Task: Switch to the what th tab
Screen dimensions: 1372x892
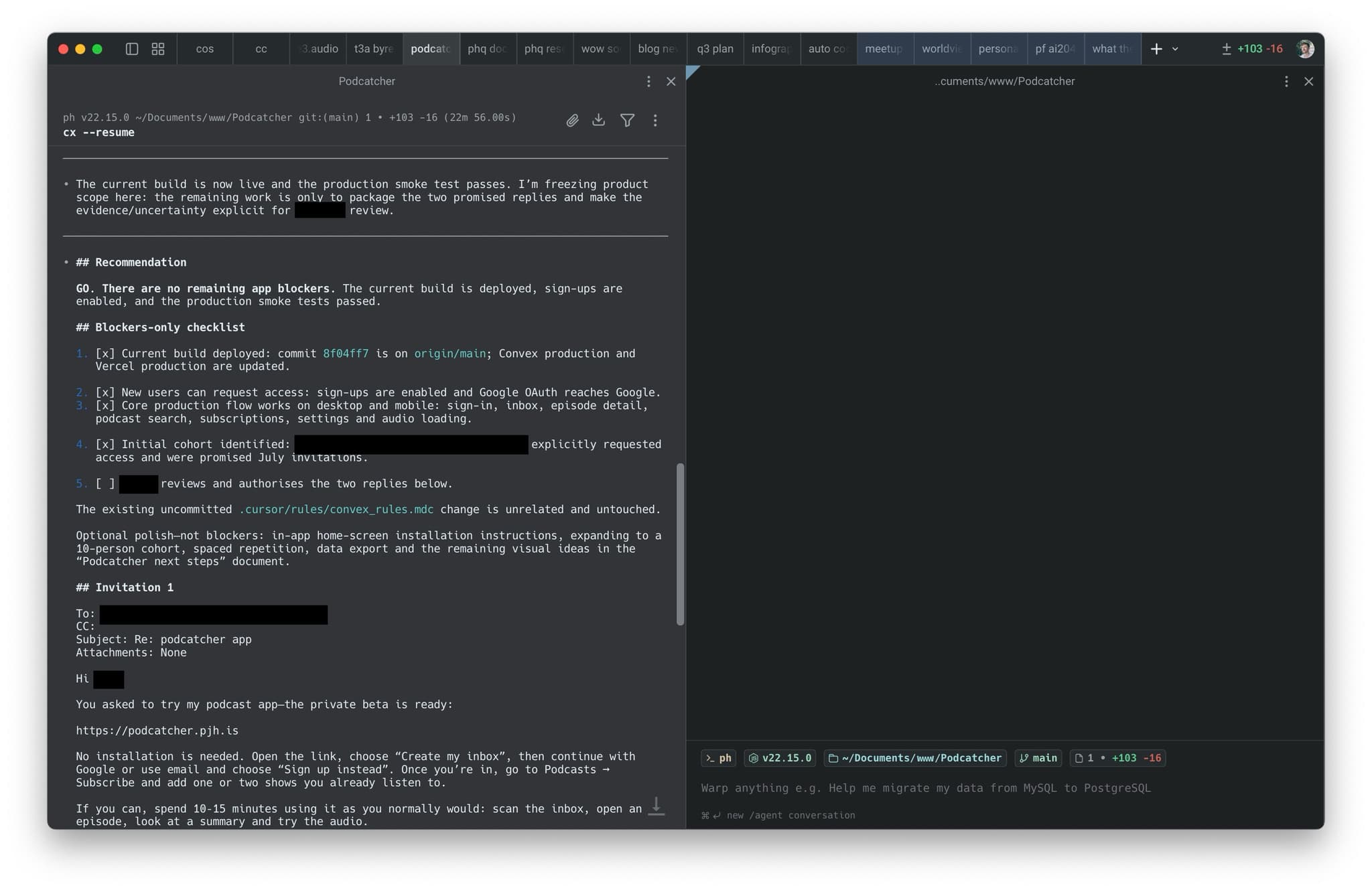Action: (1112, 49)
